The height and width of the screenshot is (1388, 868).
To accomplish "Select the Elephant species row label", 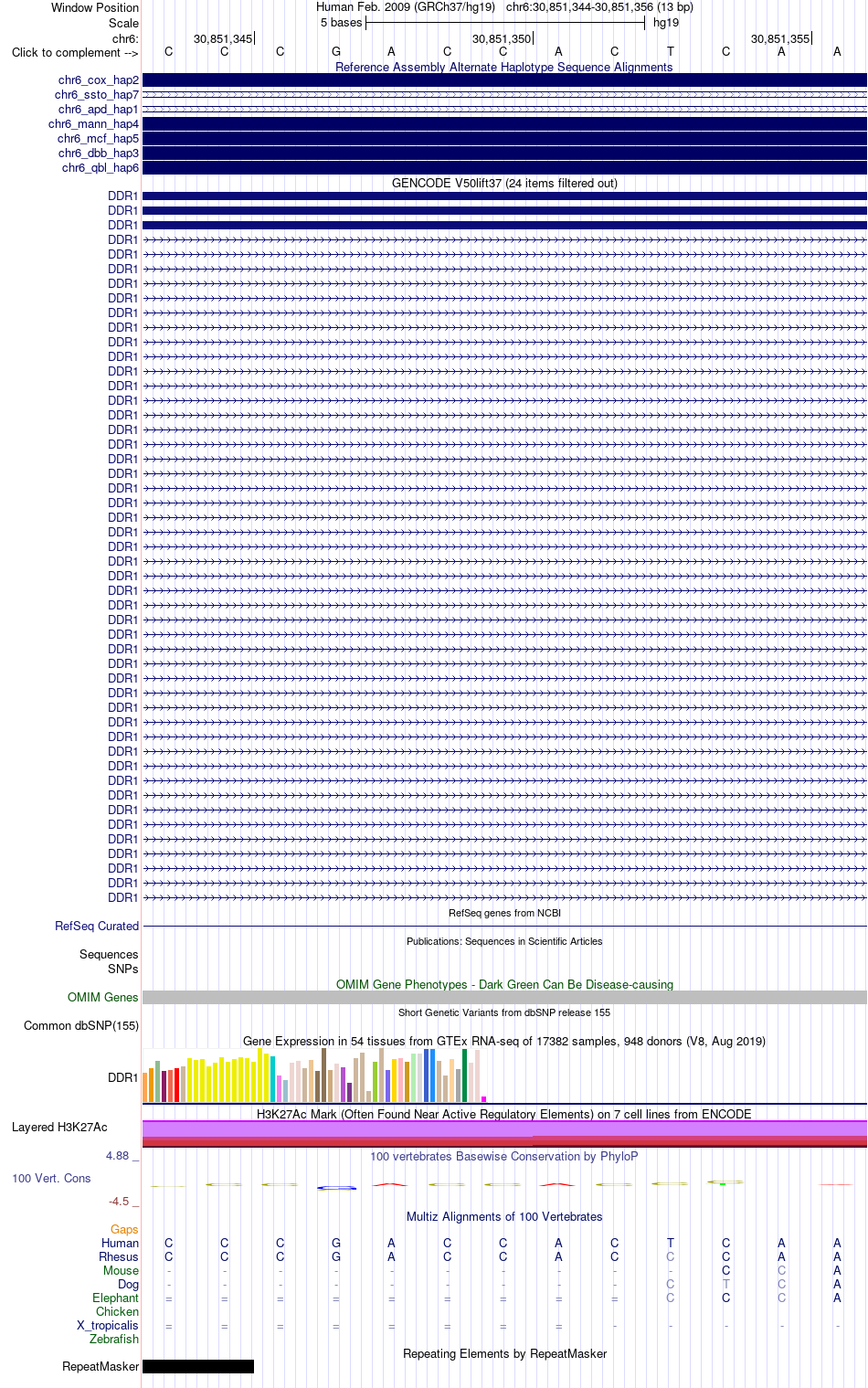I will coord(115,1298).
